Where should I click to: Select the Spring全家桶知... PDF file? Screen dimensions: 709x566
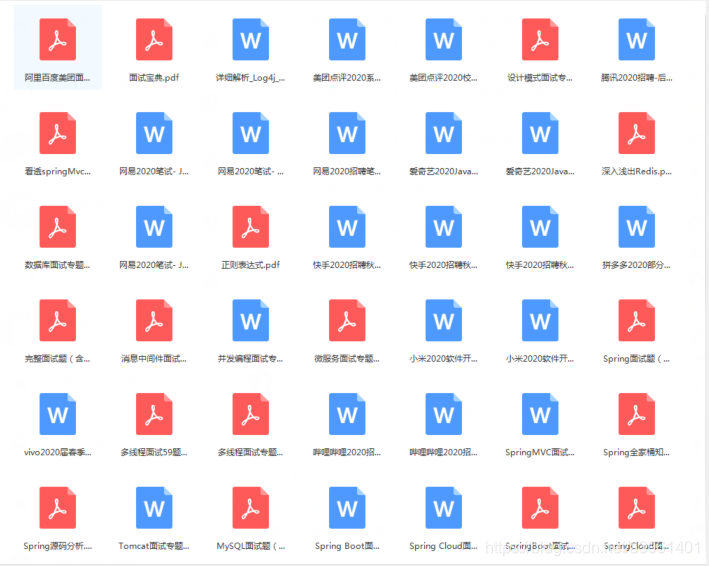[x=637, y=414]
